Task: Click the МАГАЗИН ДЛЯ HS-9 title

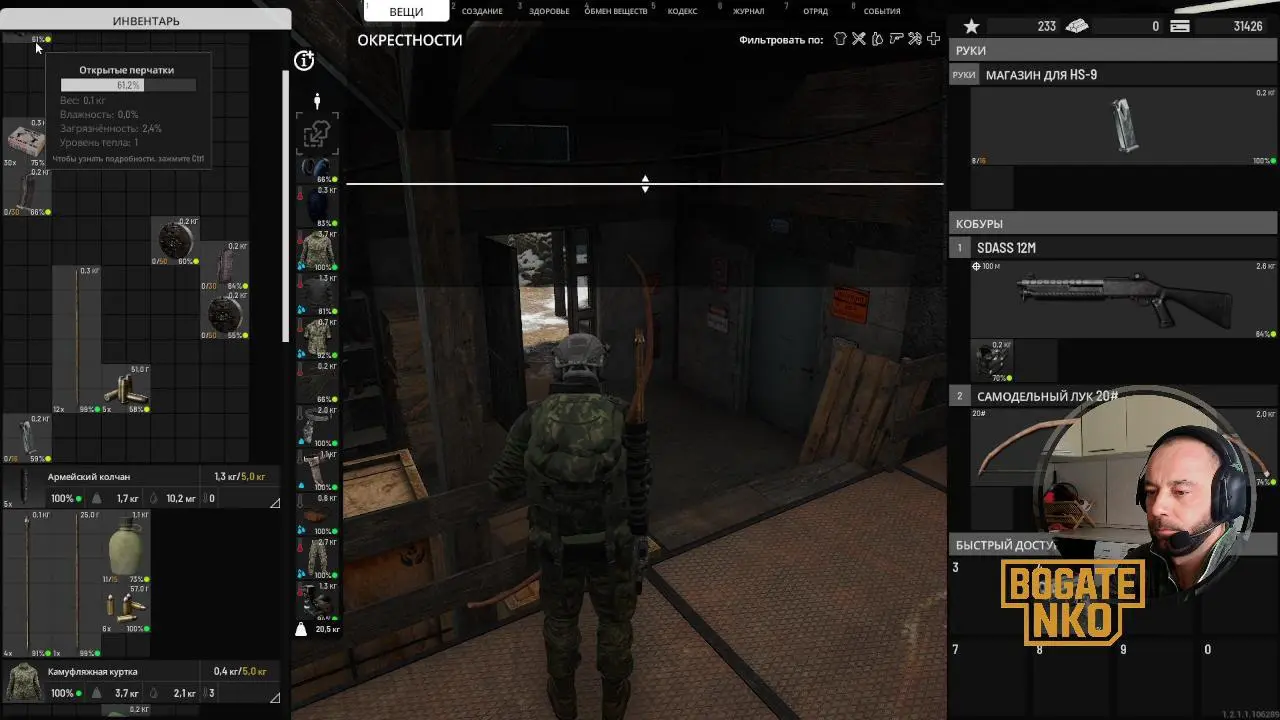Action: click(1041, 75)
